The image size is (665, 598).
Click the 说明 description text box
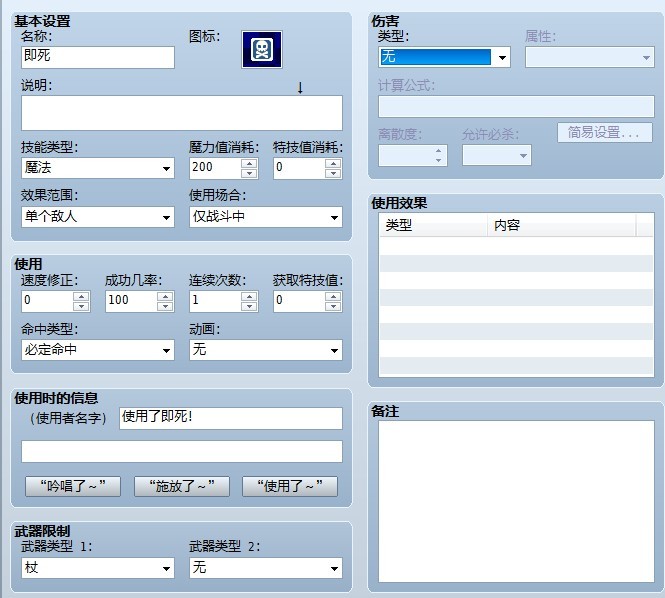[182, 113]
